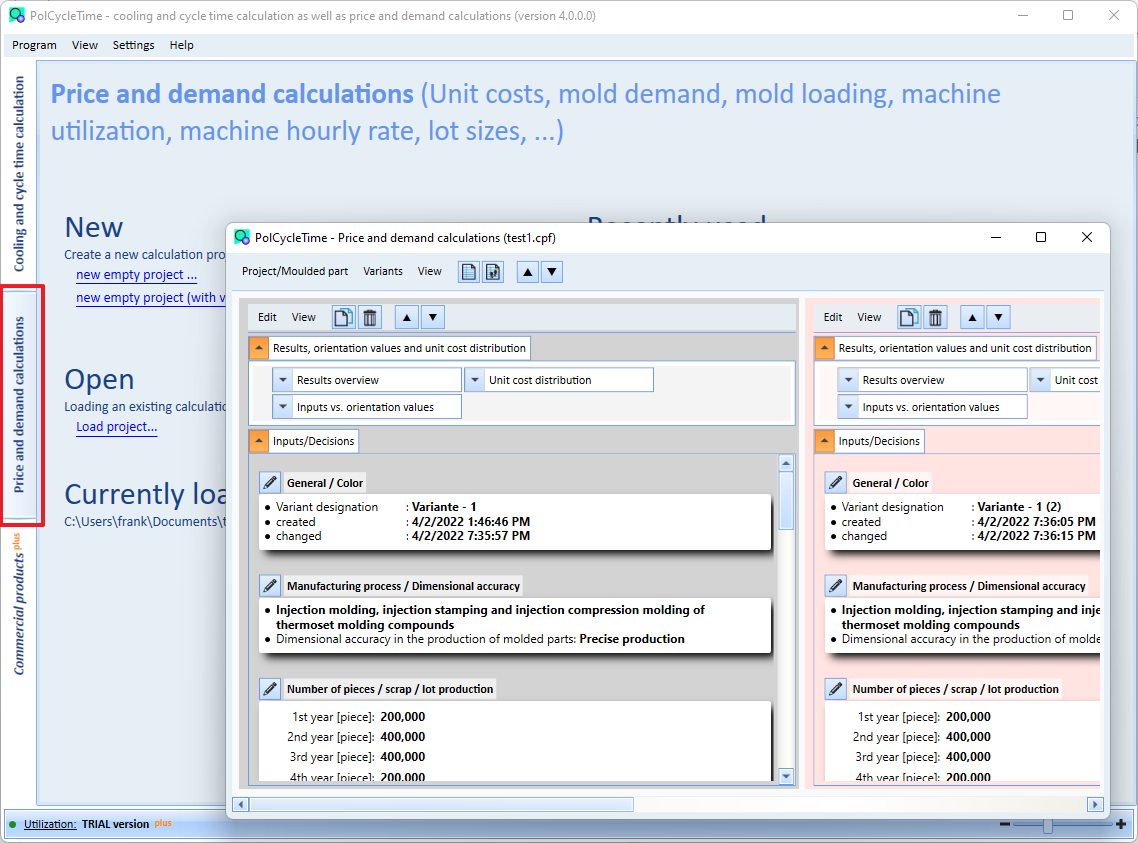Image resolution: width=1138 pixels, height=843 pixels.
Task: Click horizontal scrollbar right arrow
Action: [x=1094, y=805]
